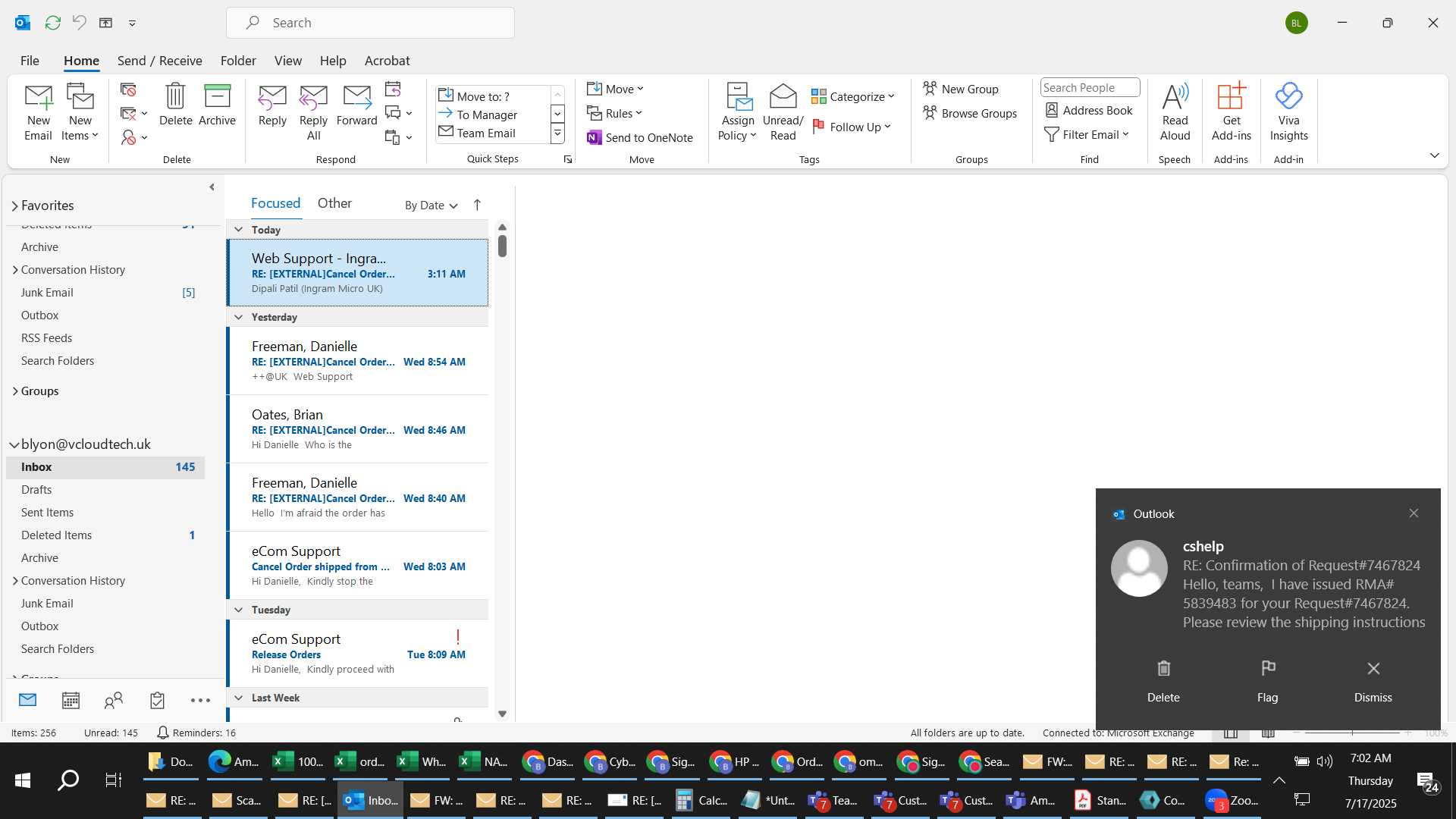Open Viva Insights add-in
Image resolution: width=1456 pixels, height=819 pixels.
[1288, 112]
